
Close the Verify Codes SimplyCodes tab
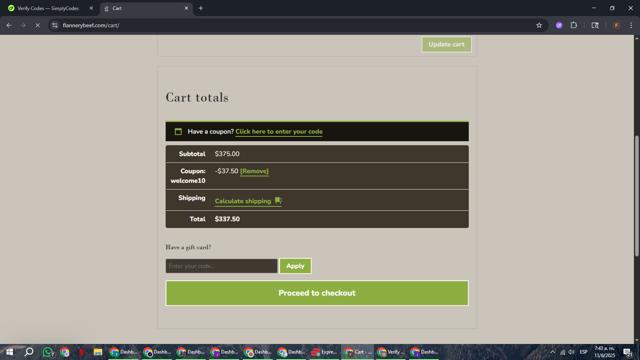click(91, 8)
